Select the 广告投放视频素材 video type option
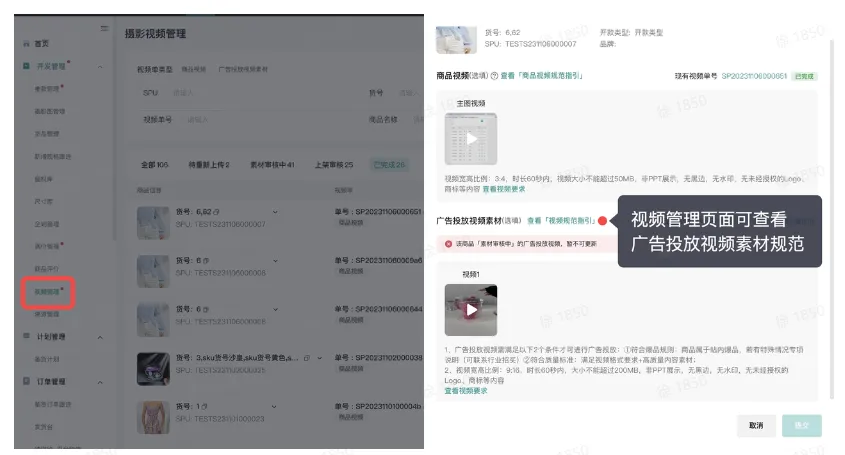 (x=243, y=70)
